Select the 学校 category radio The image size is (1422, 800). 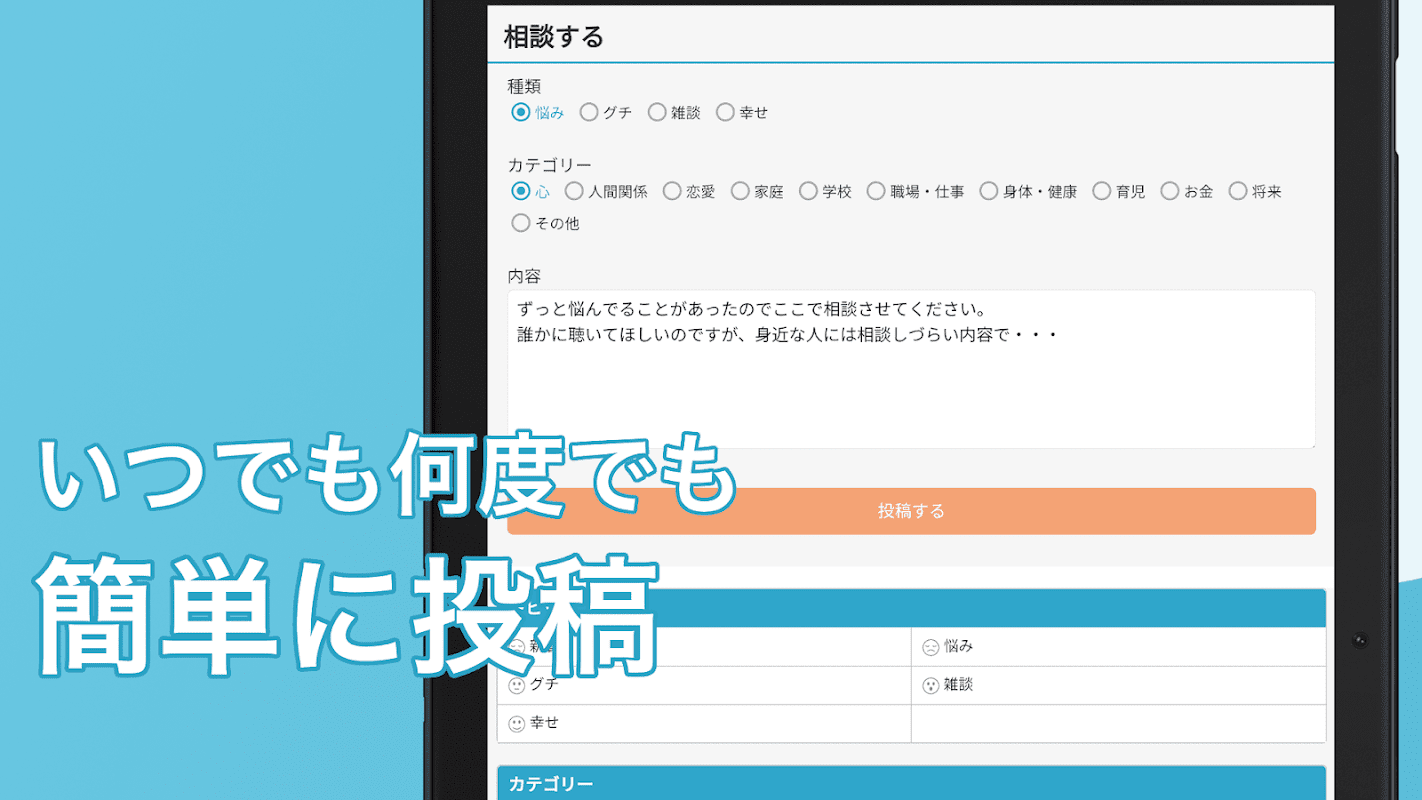808,191
